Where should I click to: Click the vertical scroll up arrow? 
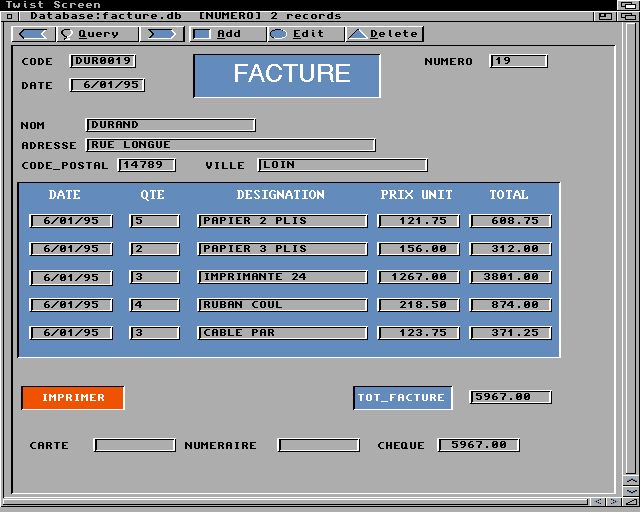[x=631, y=481]
